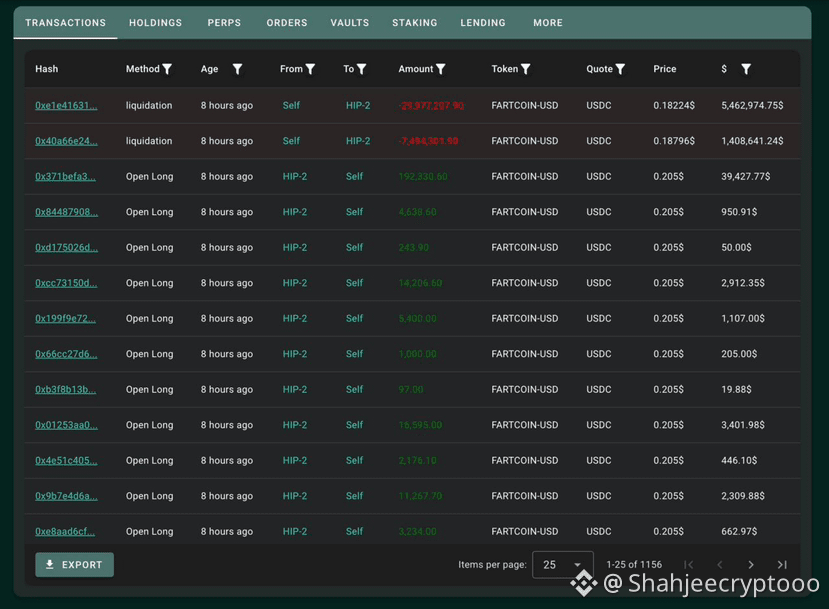Click HIP-2 in the 0x40a66e24 row

click(x=358, y=141)
